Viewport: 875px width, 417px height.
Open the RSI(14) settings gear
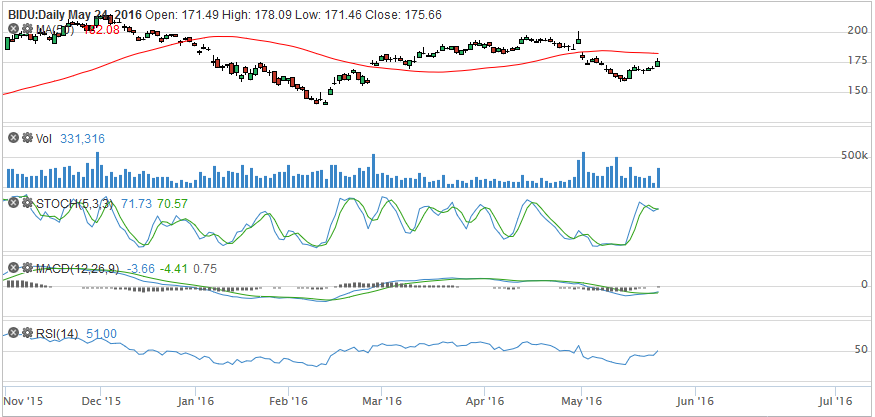[26, 333]
